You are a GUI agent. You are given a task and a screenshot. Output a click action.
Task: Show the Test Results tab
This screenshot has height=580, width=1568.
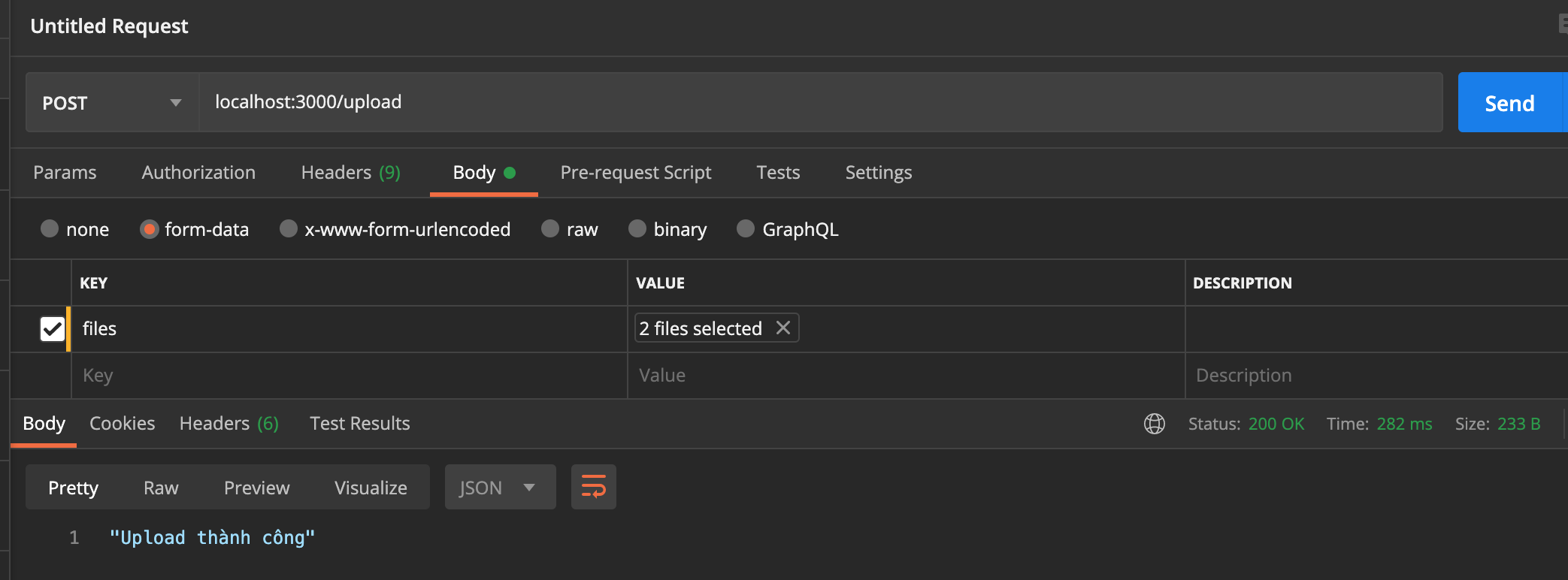pyautogui.click(x=360, y=424)
